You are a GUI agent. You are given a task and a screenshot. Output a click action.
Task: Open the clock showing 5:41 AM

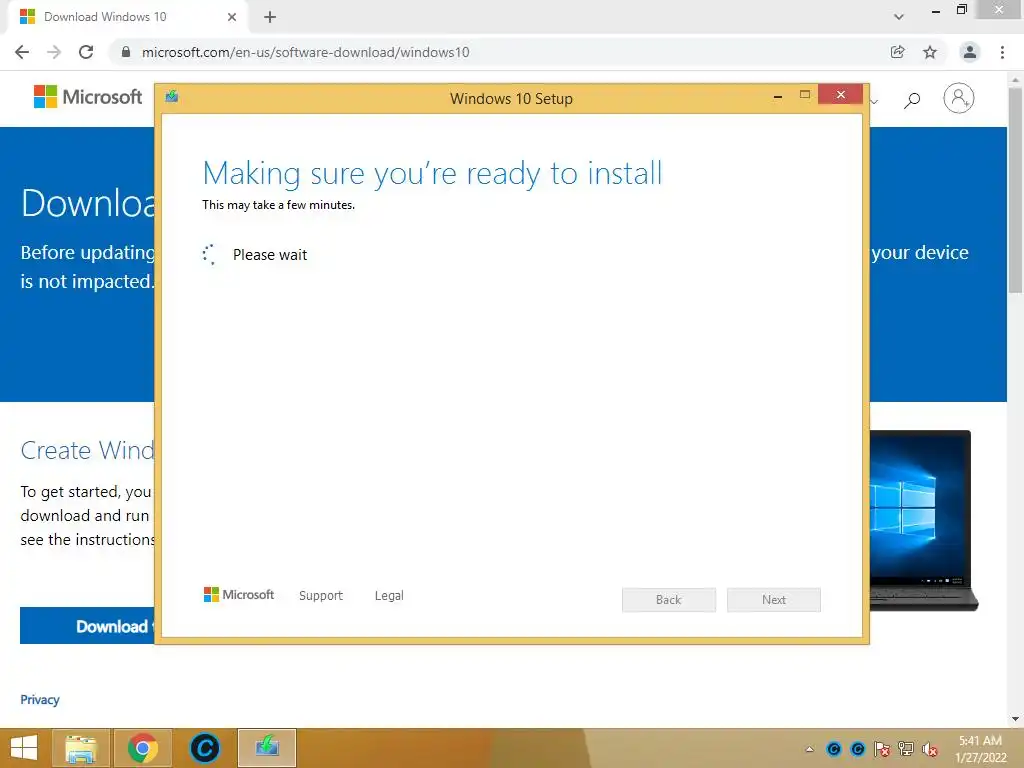click(x=980, y=749)
